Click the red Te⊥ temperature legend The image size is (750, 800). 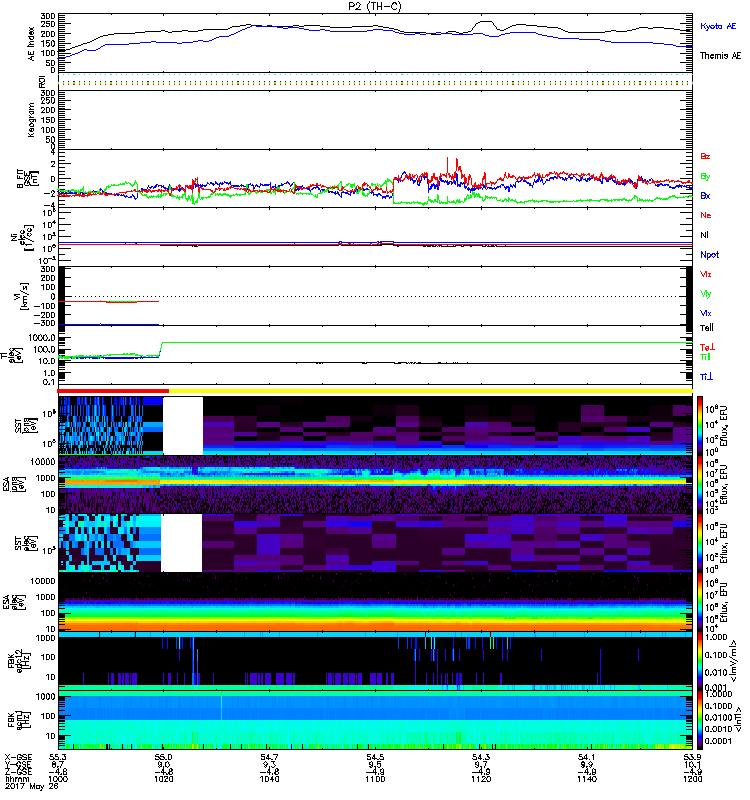(x=707, y=347)
